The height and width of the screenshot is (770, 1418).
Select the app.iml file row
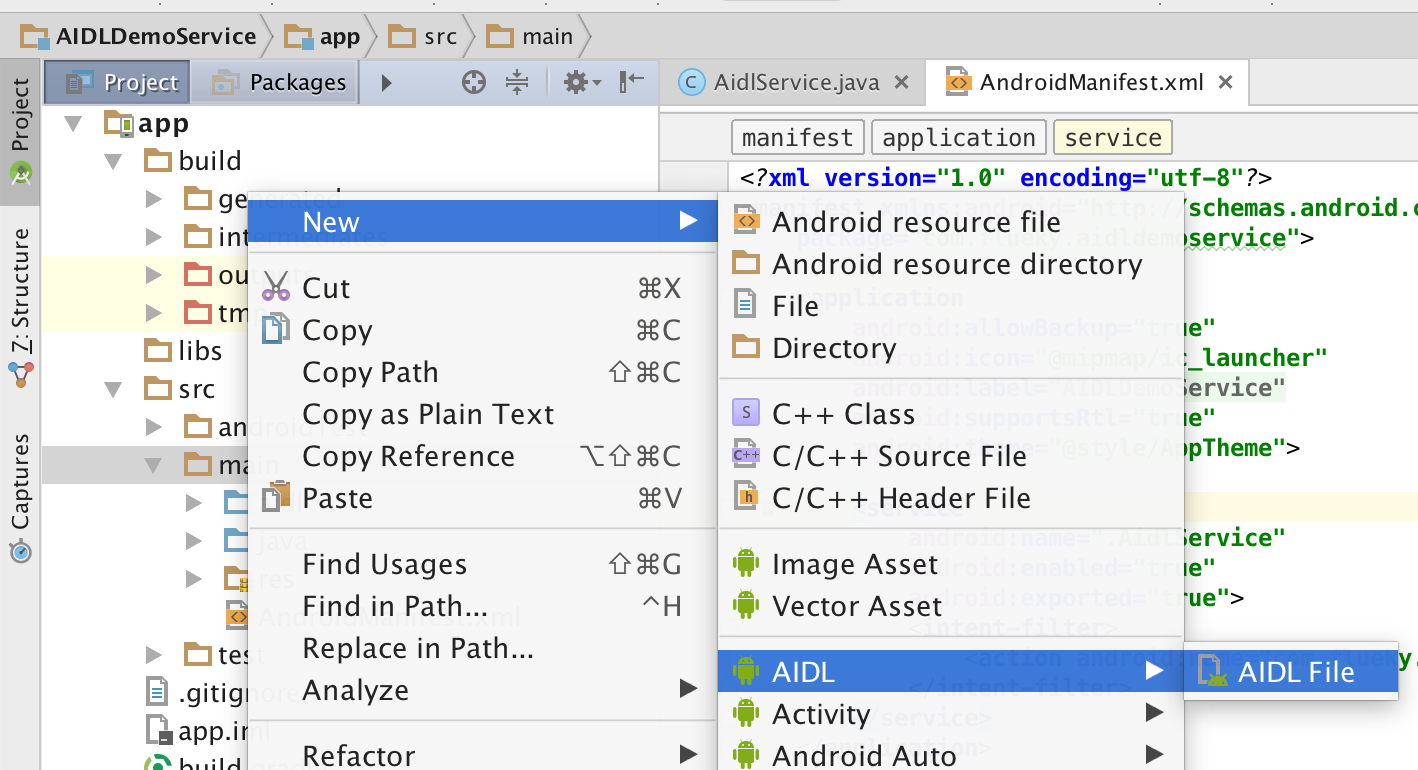(x=352, y=730)
